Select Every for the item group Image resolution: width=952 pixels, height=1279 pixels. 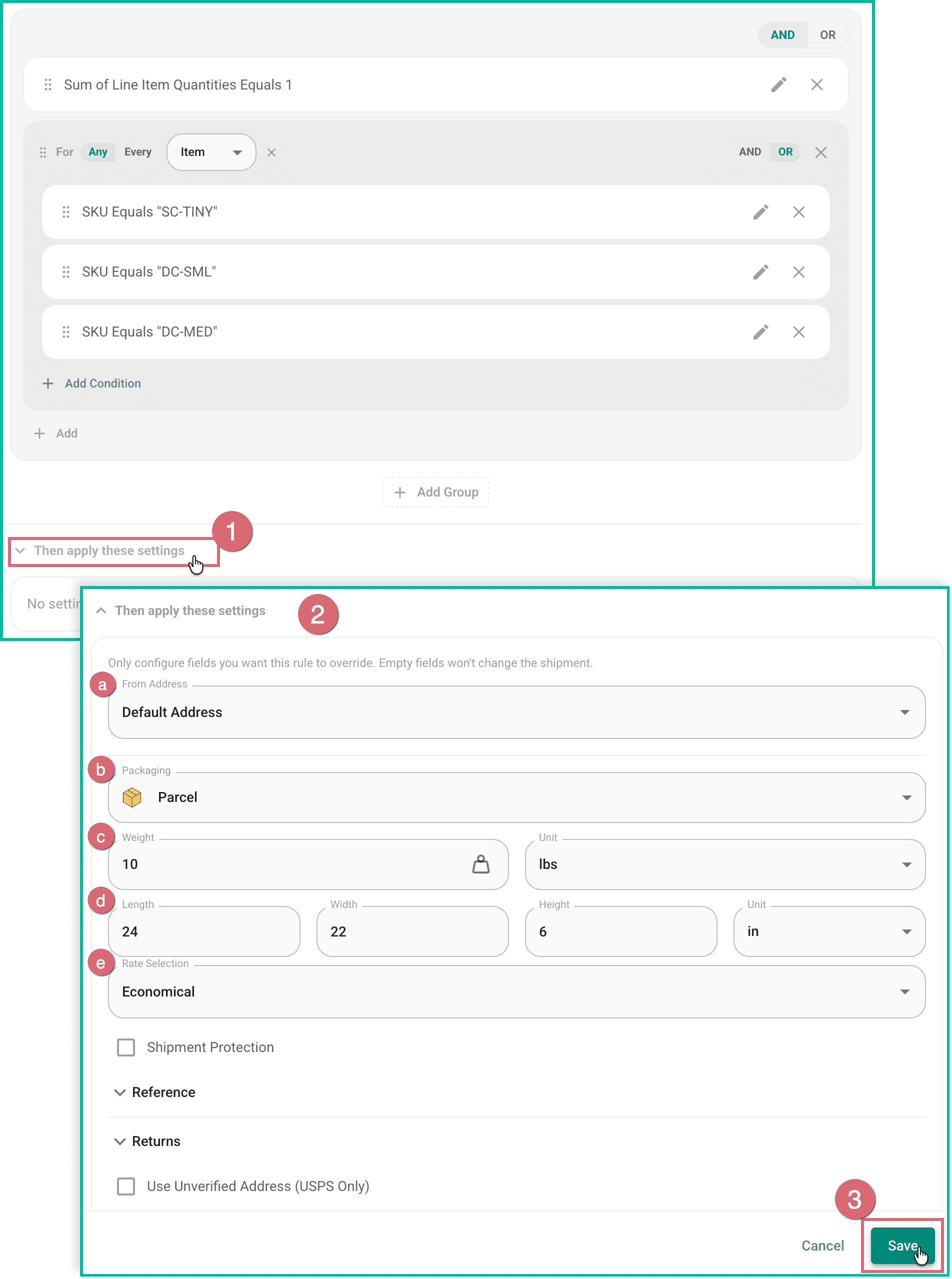tap(137, 152)
